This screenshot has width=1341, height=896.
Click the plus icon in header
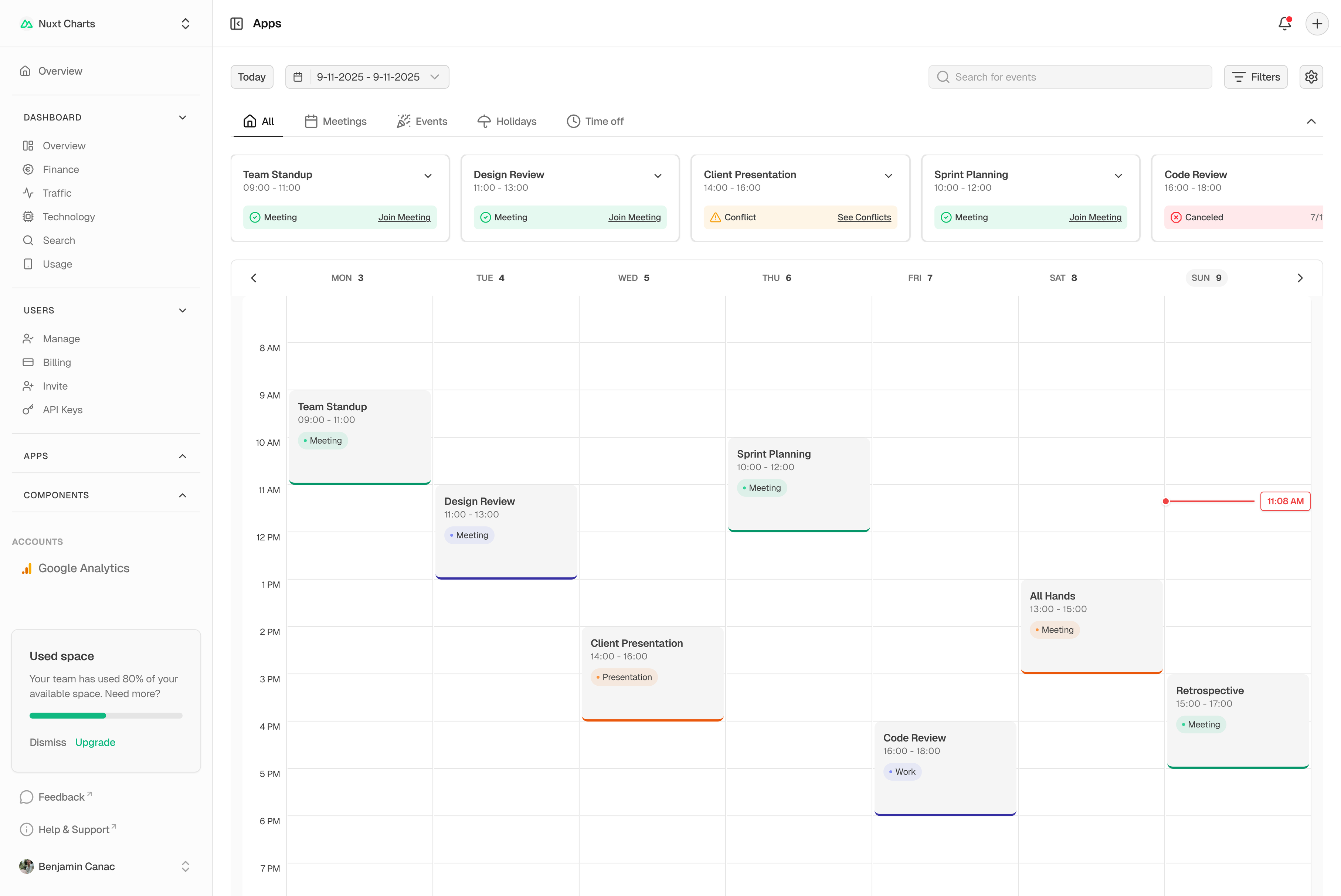pyautogui.click(x=1317, y=23)
